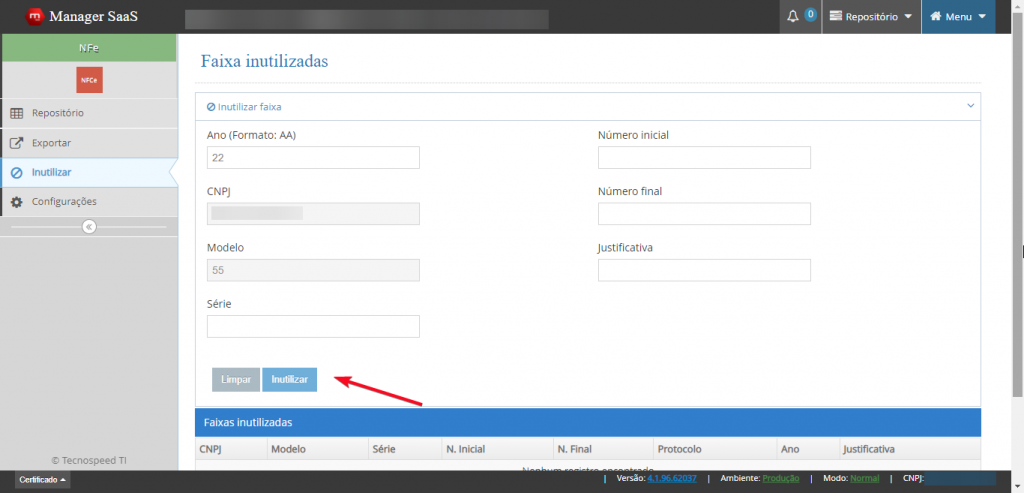Viewport: 1024px width, 493px height.
Task: Open Repositório in the sidebar
Action: (x=89, y=113)
